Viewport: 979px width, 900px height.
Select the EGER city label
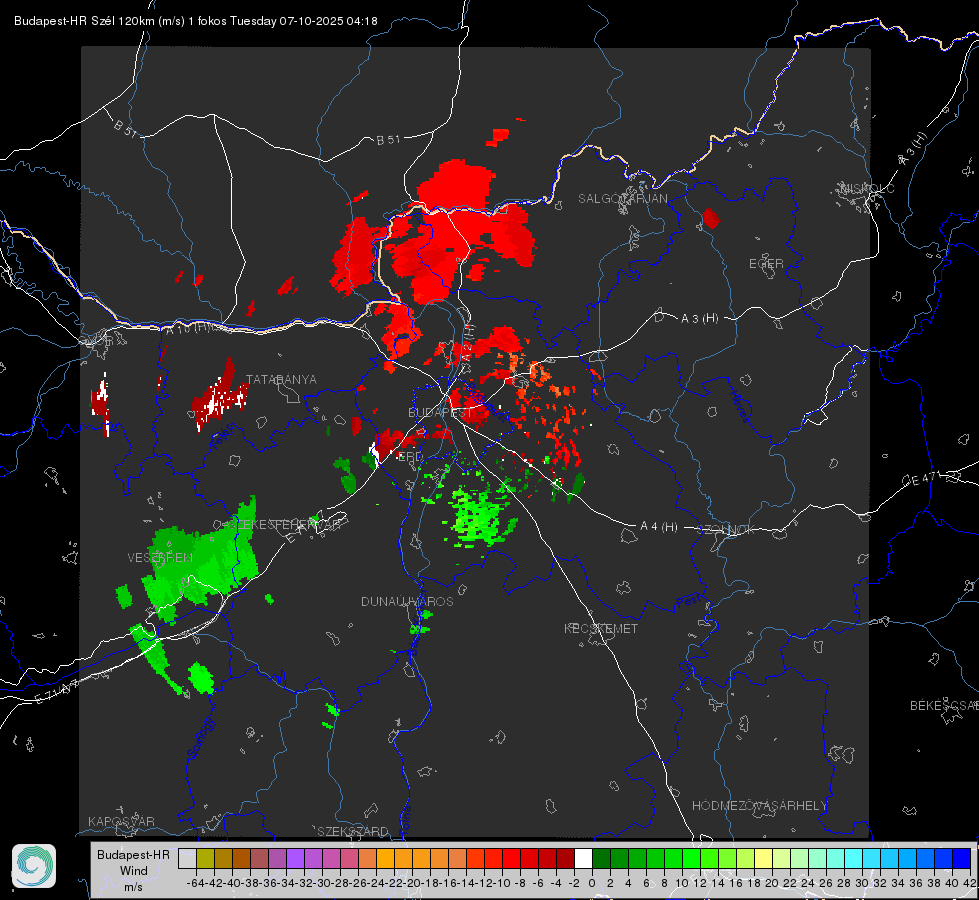(766, 264)
